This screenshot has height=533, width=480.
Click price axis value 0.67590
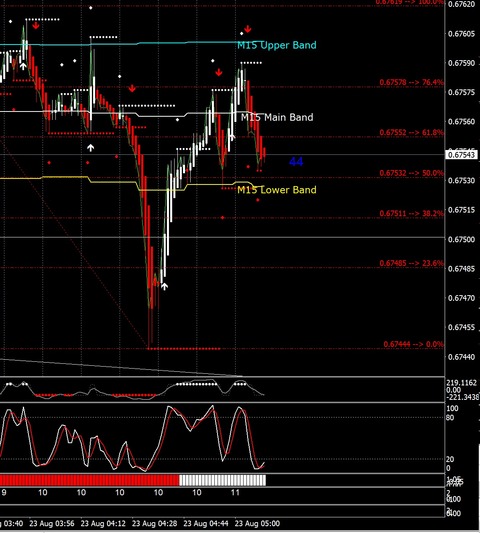click(461, 63)
